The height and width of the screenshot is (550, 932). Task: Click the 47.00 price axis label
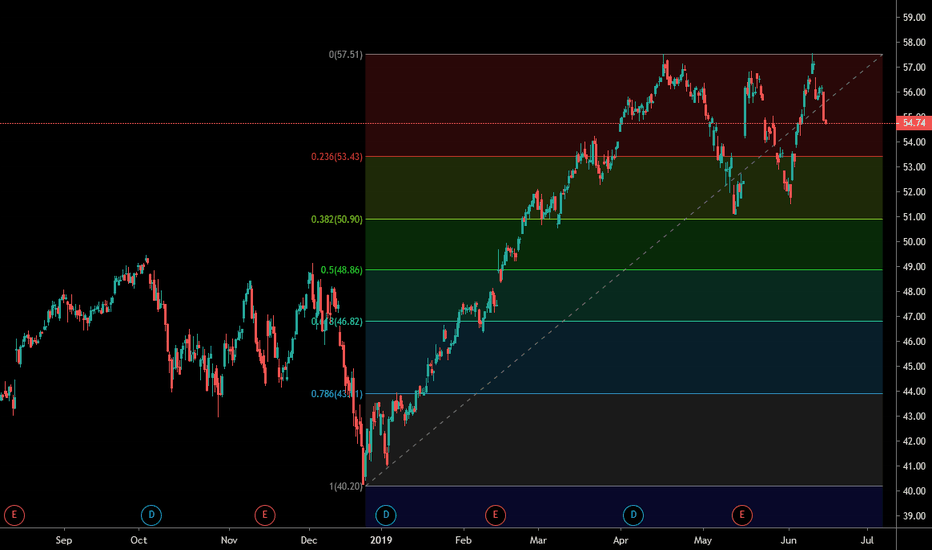914,317
